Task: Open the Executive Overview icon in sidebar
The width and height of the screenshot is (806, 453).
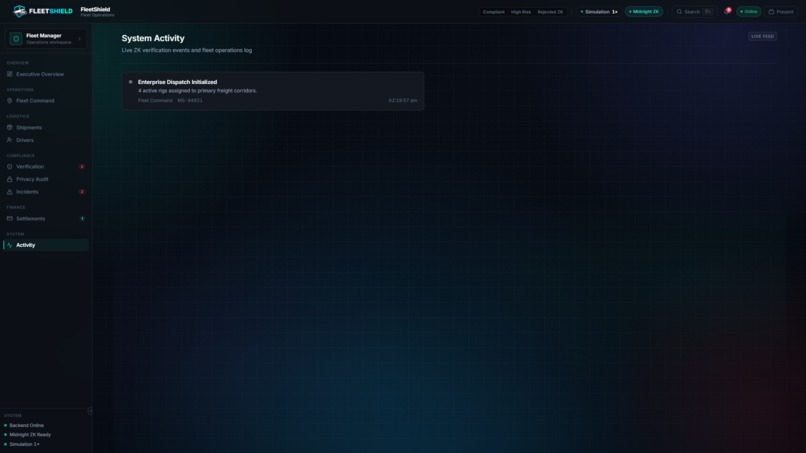Action: click(x=9, y=74)
